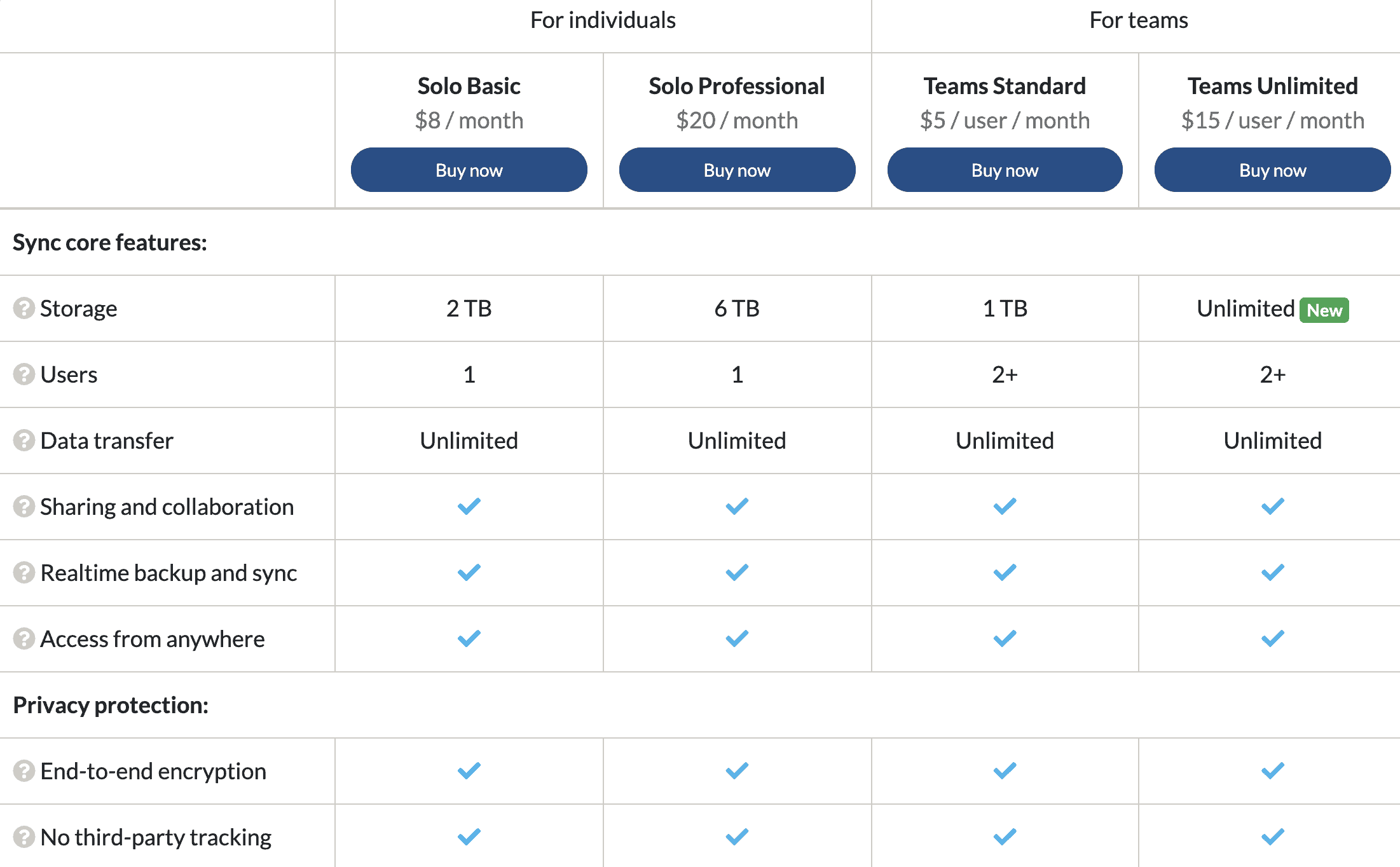The height and width of the screenshot is (867, 1400).
Task: Click the End-to-end encryption question mark icon
Action: coord(24,771)
